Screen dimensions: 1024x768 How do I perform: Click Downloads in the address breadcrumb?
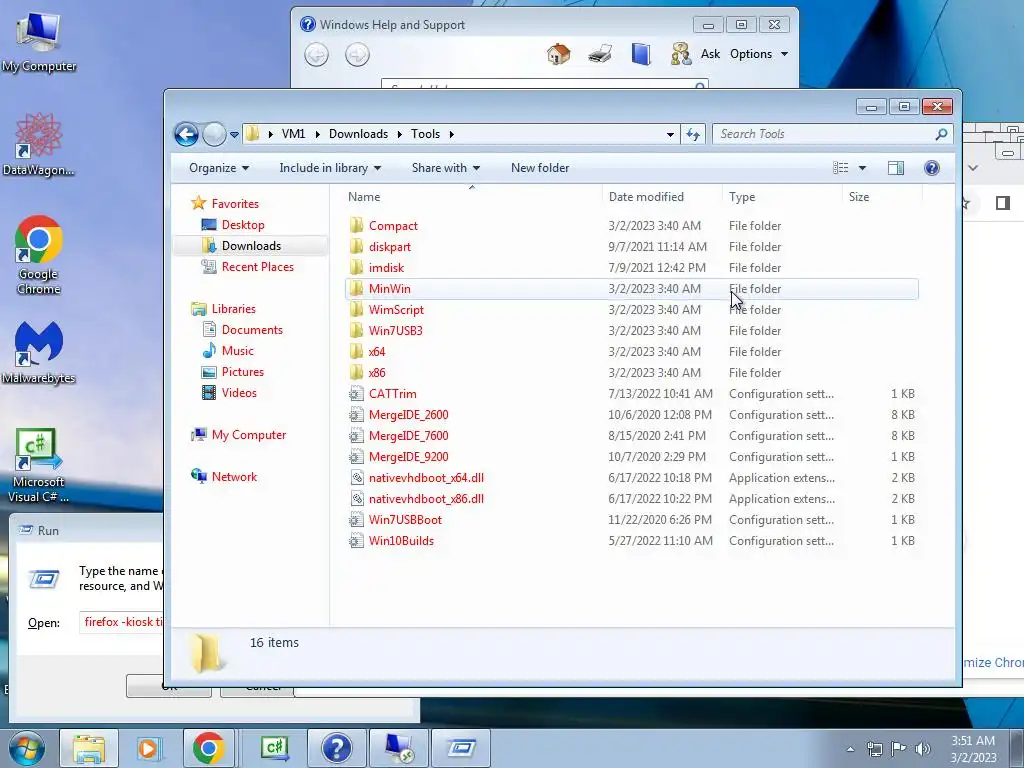[359, 134]
